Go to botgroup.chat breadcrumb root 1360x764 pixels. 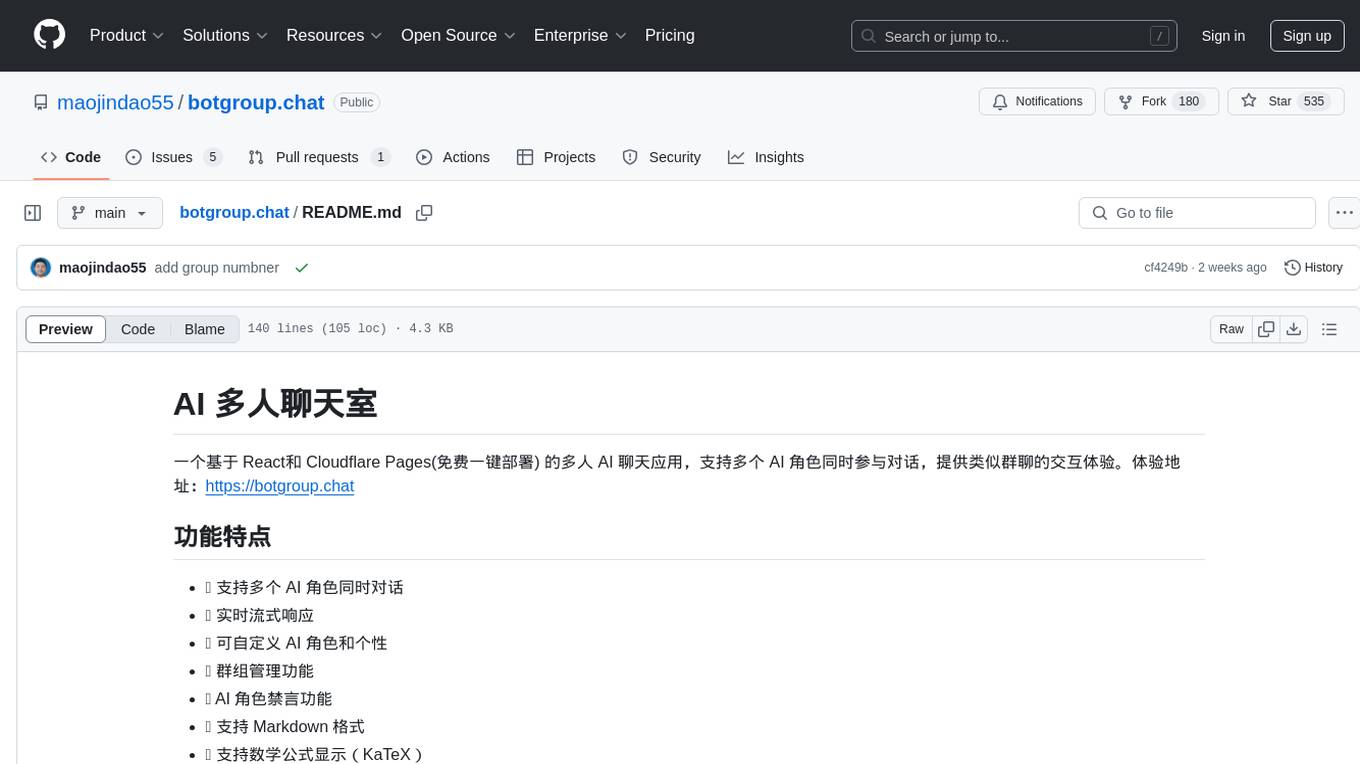click(234, 212)
